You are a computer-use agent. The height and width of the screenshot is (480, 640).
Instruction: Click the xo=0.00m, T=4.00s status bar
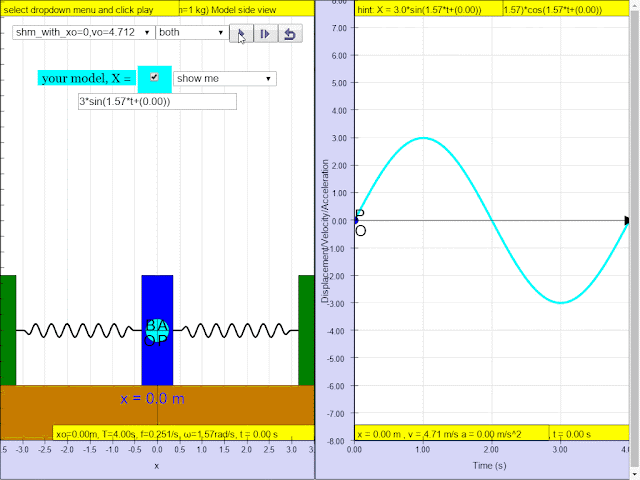183,433
